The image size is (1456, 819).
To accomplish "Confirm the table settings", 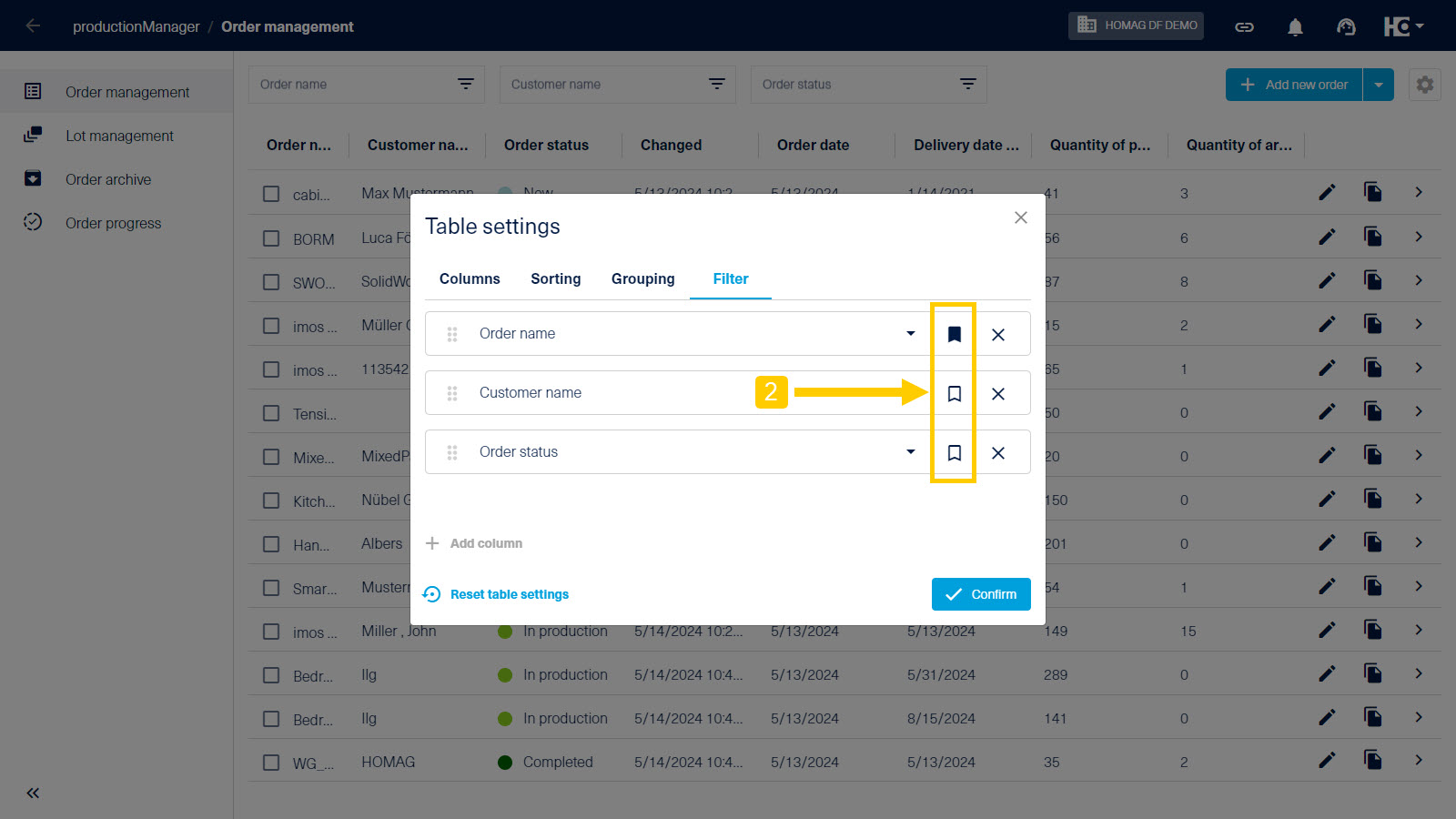I will [981, 593].
